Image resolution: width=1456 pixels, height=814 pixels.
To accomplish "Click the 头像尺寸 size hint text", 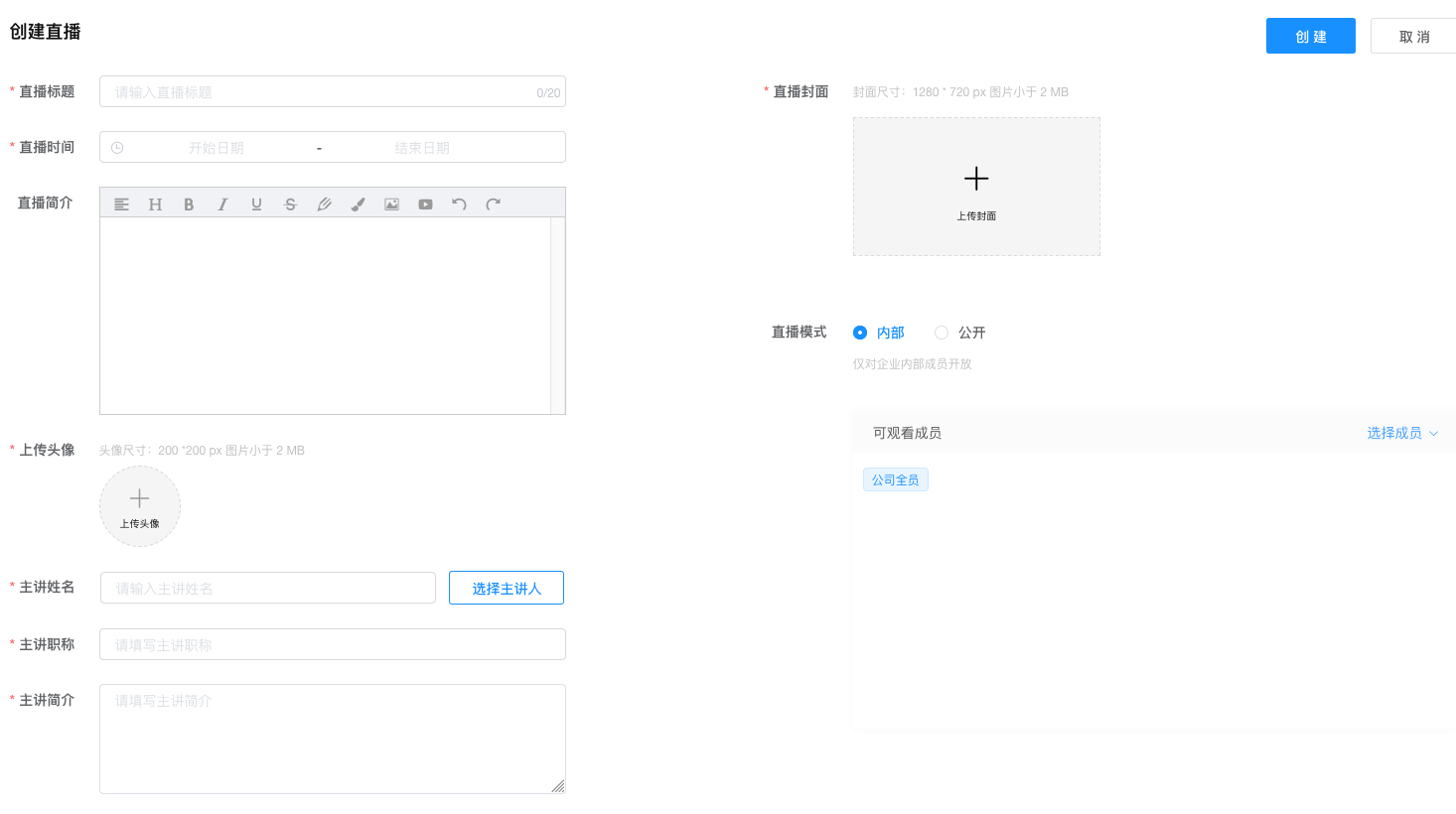I will 202,451.
